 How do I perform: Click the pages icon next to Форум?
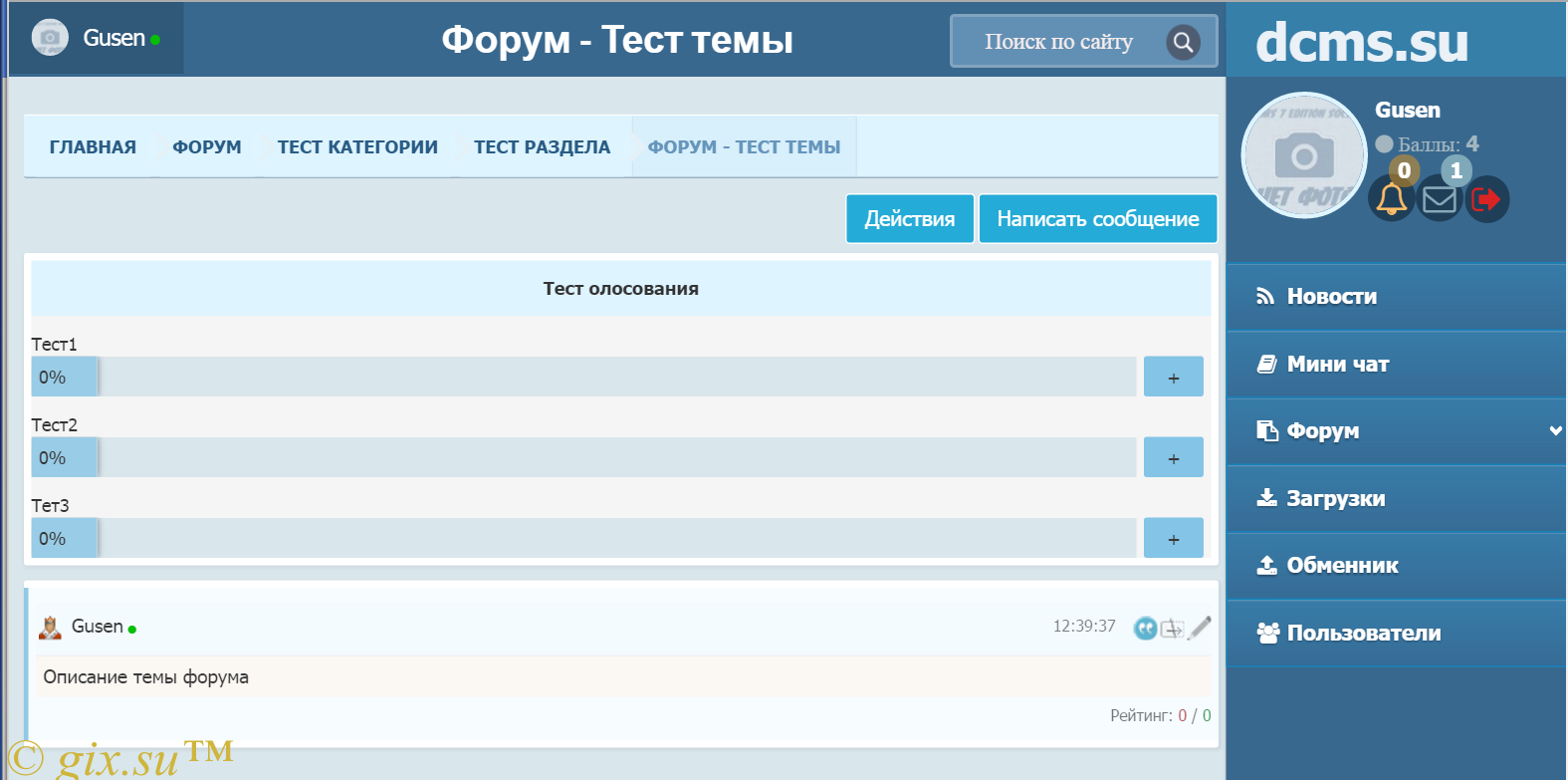(x=1266, y=430)
